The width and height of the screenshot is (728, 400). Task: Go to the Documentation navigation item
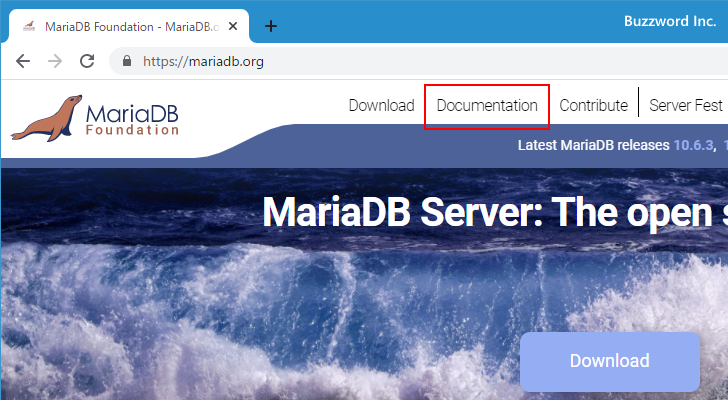point(487,105)
